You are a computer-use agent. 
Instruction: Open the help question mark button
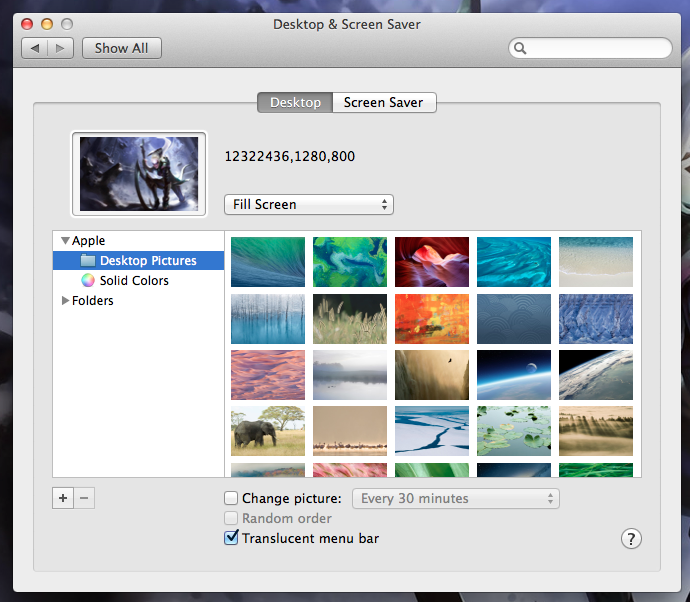[631, 539]
